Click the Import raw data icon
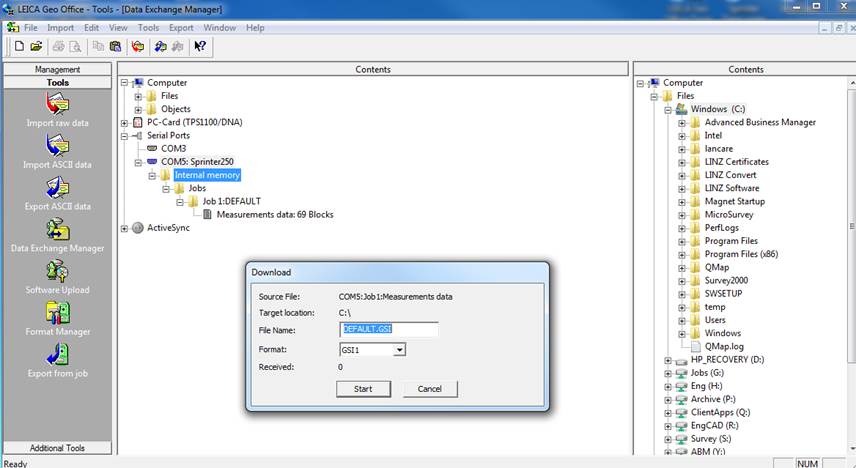The width and height of the screenshot is (856, 468). click(57, 104)
